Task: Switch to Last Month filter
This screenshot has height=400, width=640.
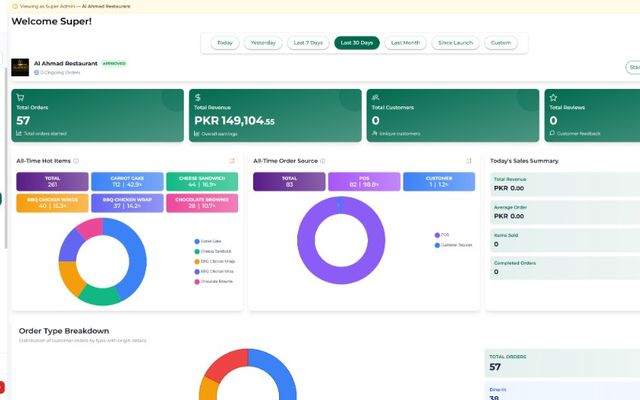Action: click(x=405, y=43)
